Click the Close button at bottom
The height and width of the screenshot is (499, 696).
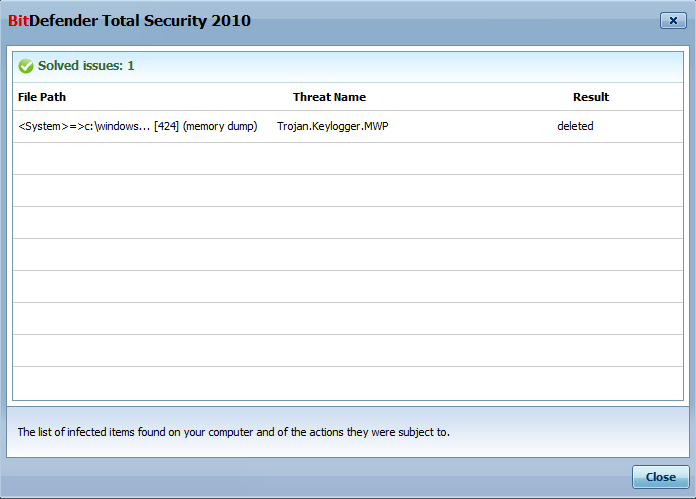660,477
